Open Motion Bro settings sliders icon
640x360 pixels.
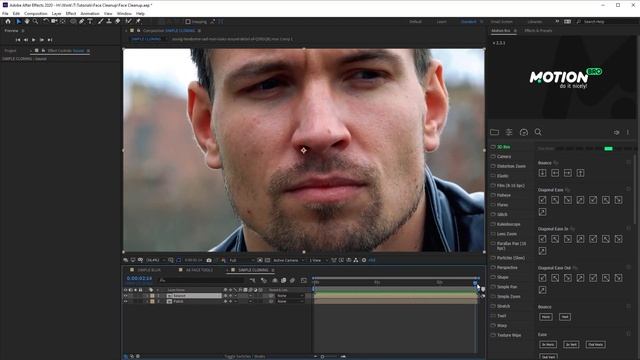click(509, 132)
